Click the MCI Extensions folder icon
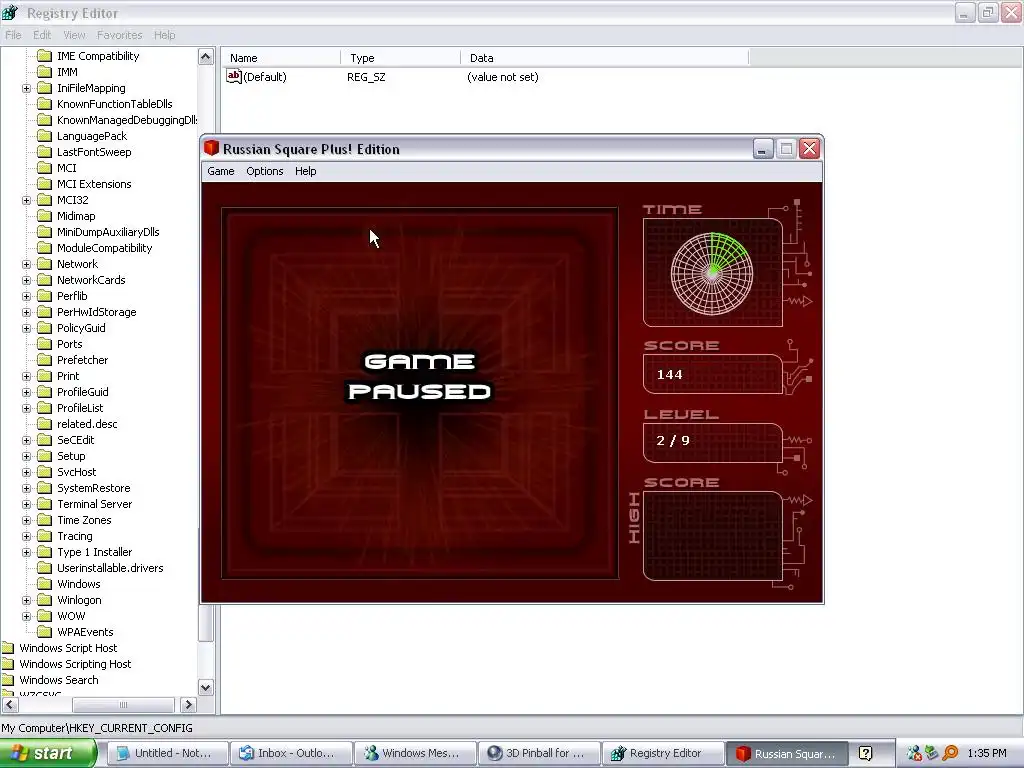The image size is (1024, 768). tap(44, 184)
